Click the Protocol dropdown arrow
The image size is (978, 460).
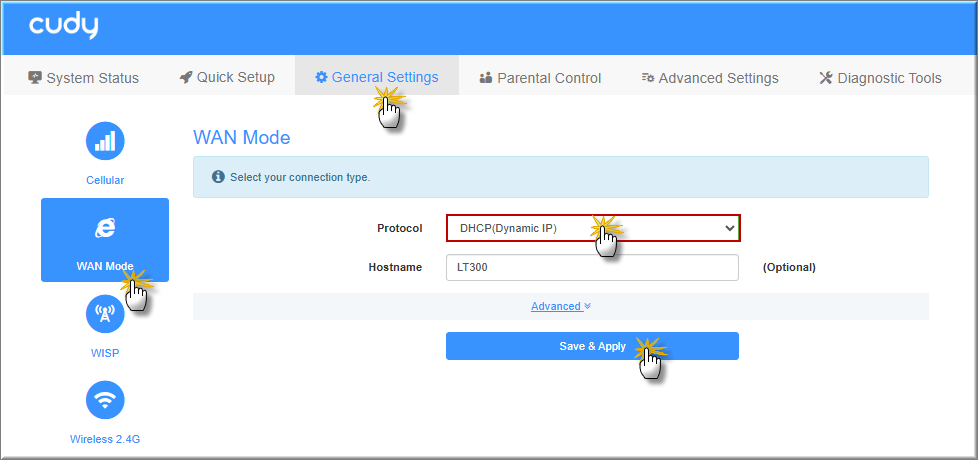728,228
